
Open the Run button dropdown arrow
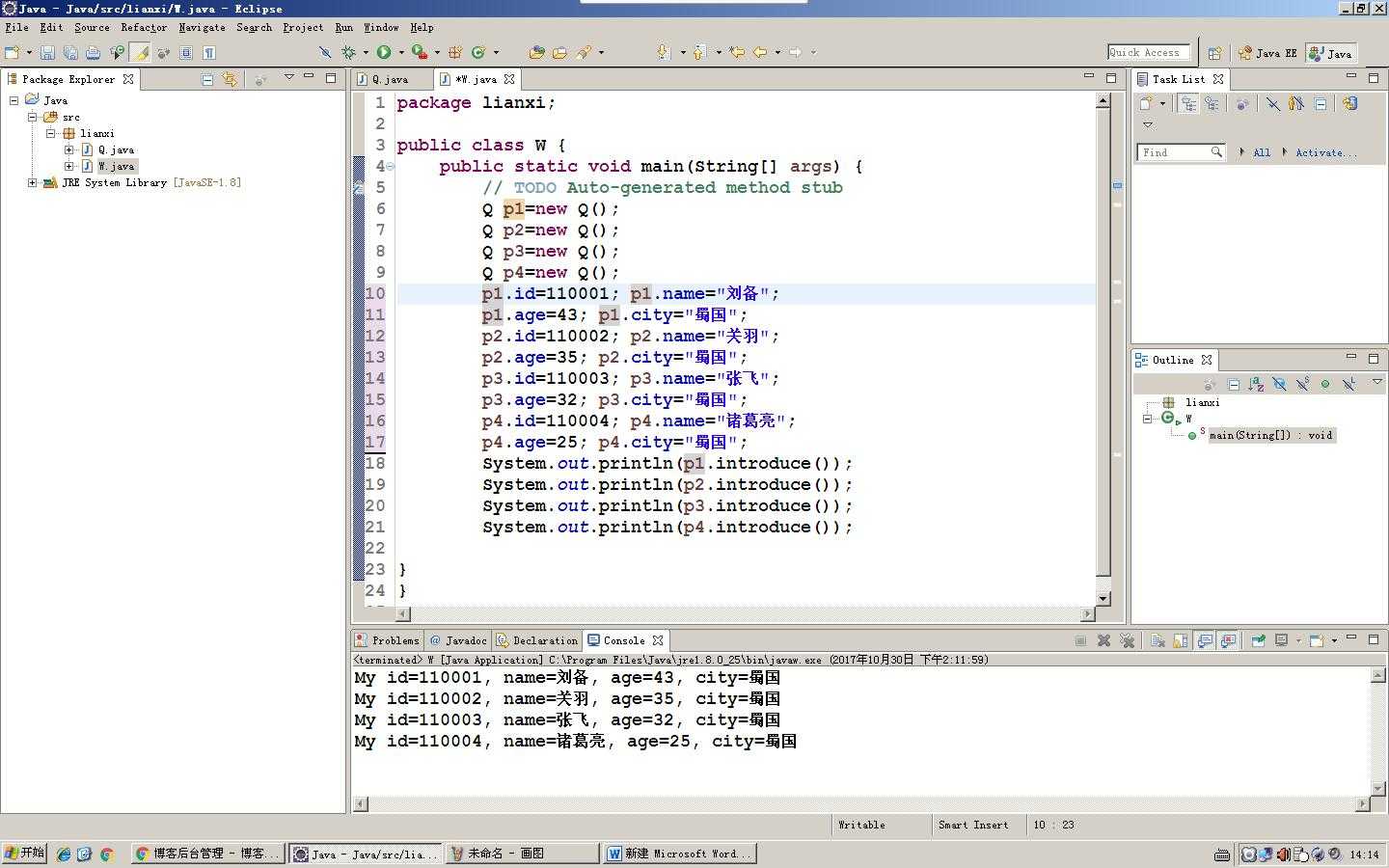[401, 52]
